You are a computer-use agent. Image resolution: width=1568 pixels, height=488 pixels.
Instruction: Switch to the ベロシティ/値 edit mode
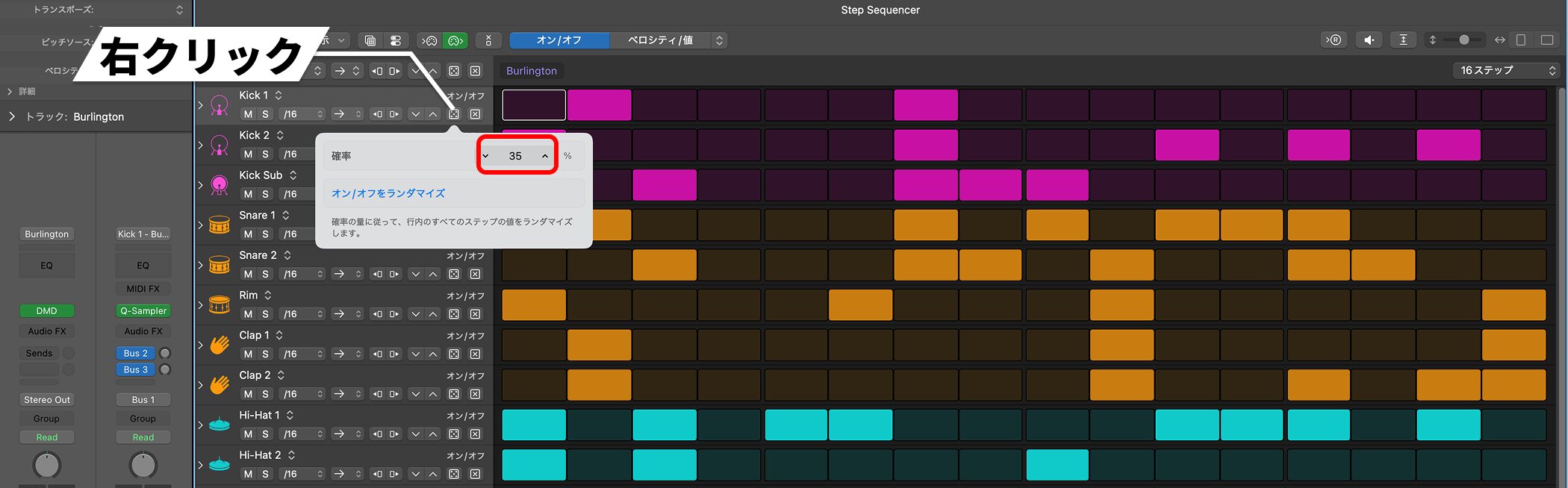[x=660, y=40]
